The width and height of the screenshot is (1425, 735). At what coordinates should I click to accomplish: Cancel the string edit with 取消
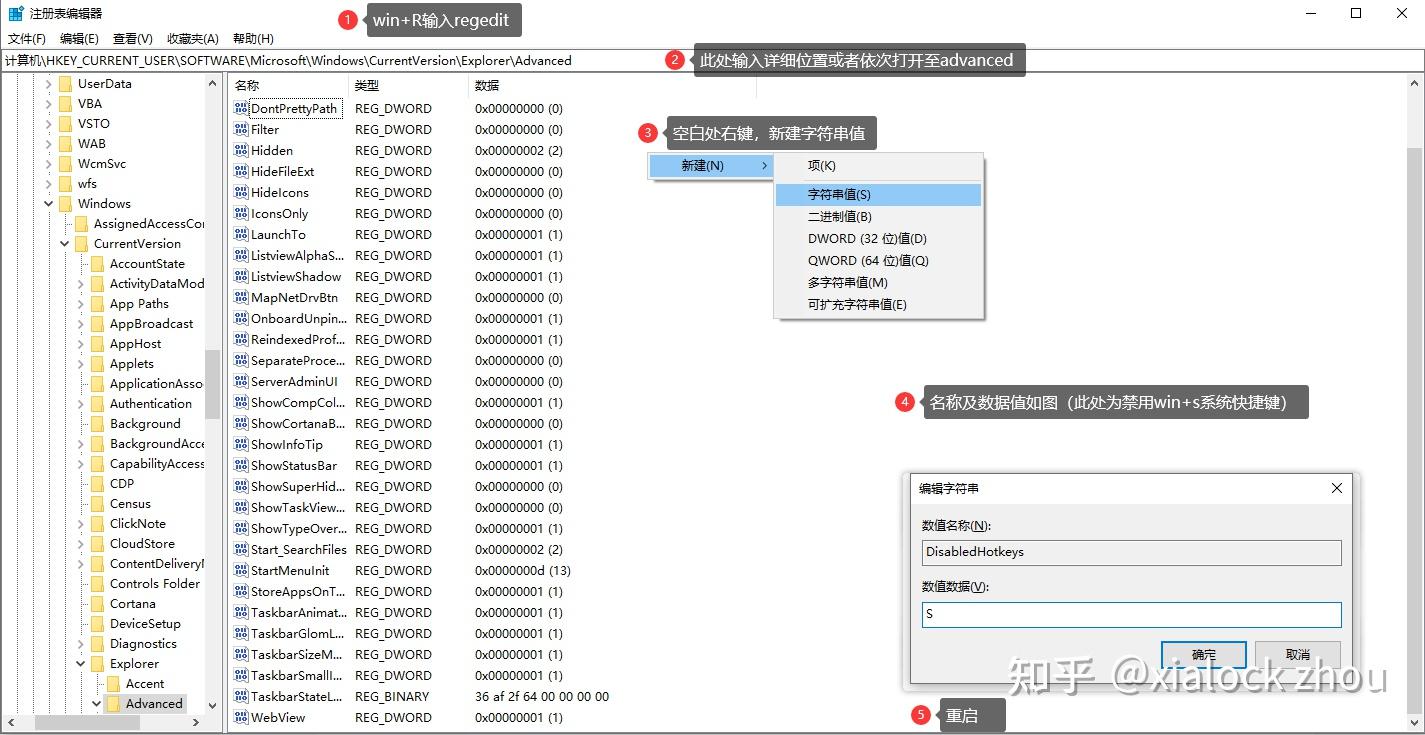1298,655
